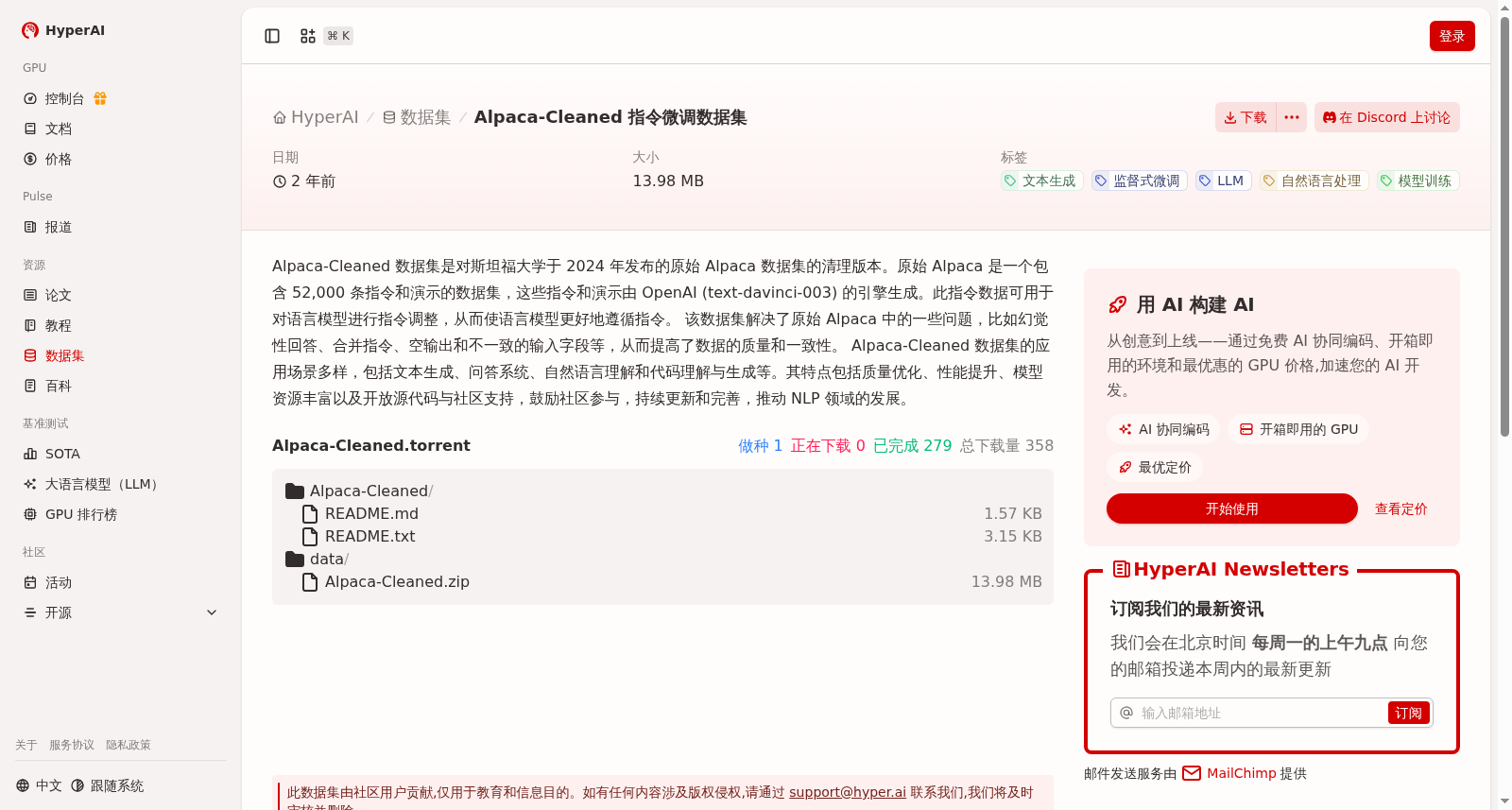
Task: Click the 13.98 MB size of Alpaca-Cleaned.zip
Action: [x=1006, y=582]
